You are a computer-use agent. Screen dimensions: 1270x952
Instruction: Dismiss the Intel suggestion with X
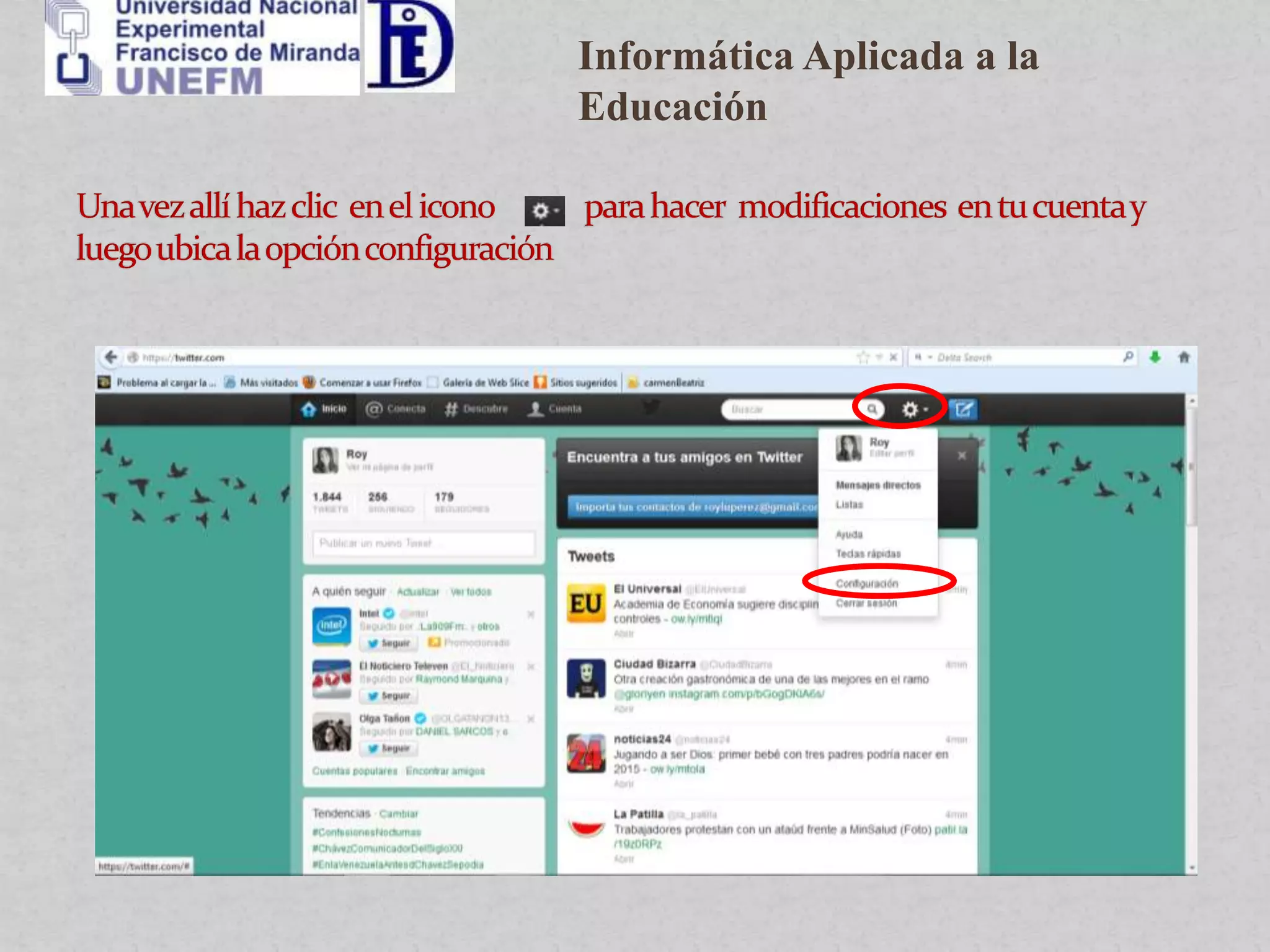tap(531, 614)
